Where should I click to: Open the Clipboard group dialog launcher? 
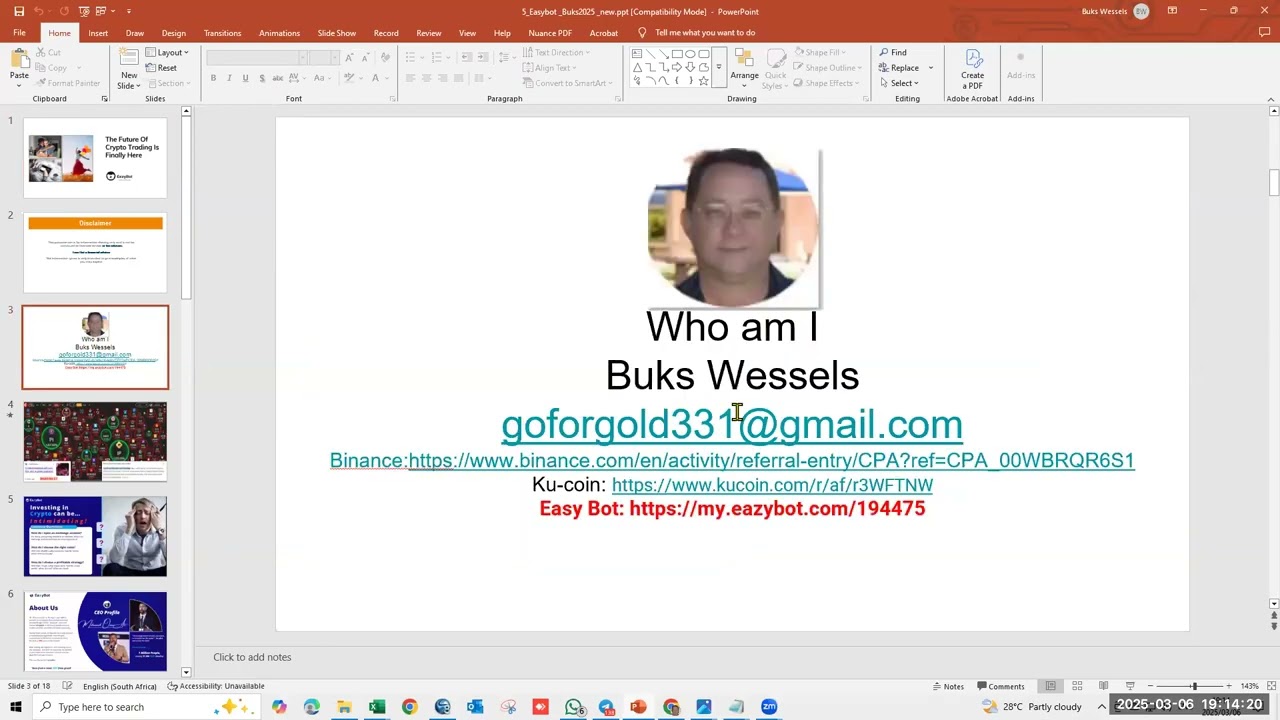[105, 99]
